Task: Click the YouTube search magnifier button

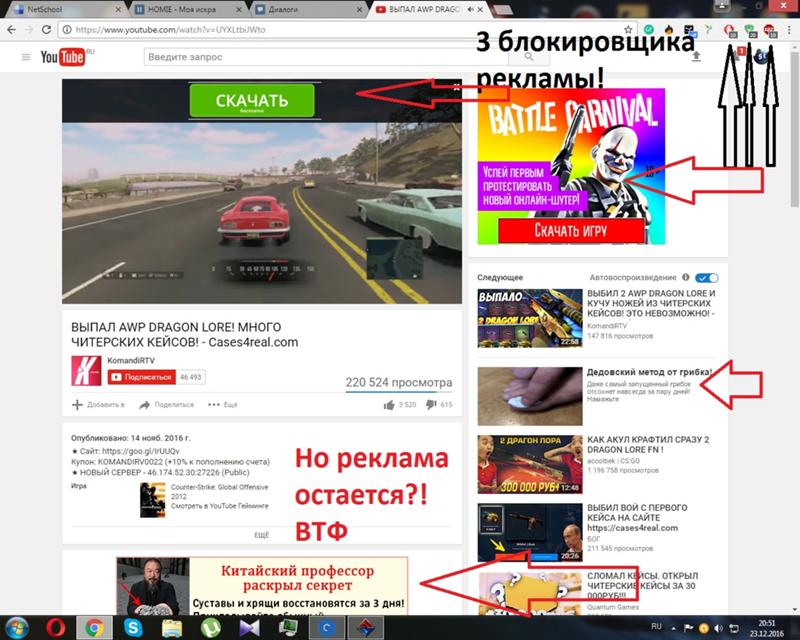Action: [529, 57]
